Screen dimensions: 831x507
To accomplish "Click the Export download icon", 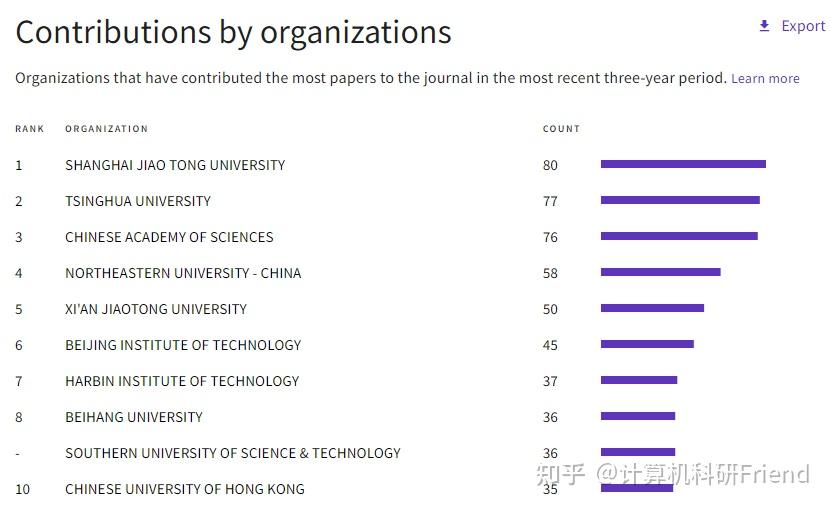I will tap(764, 26).
